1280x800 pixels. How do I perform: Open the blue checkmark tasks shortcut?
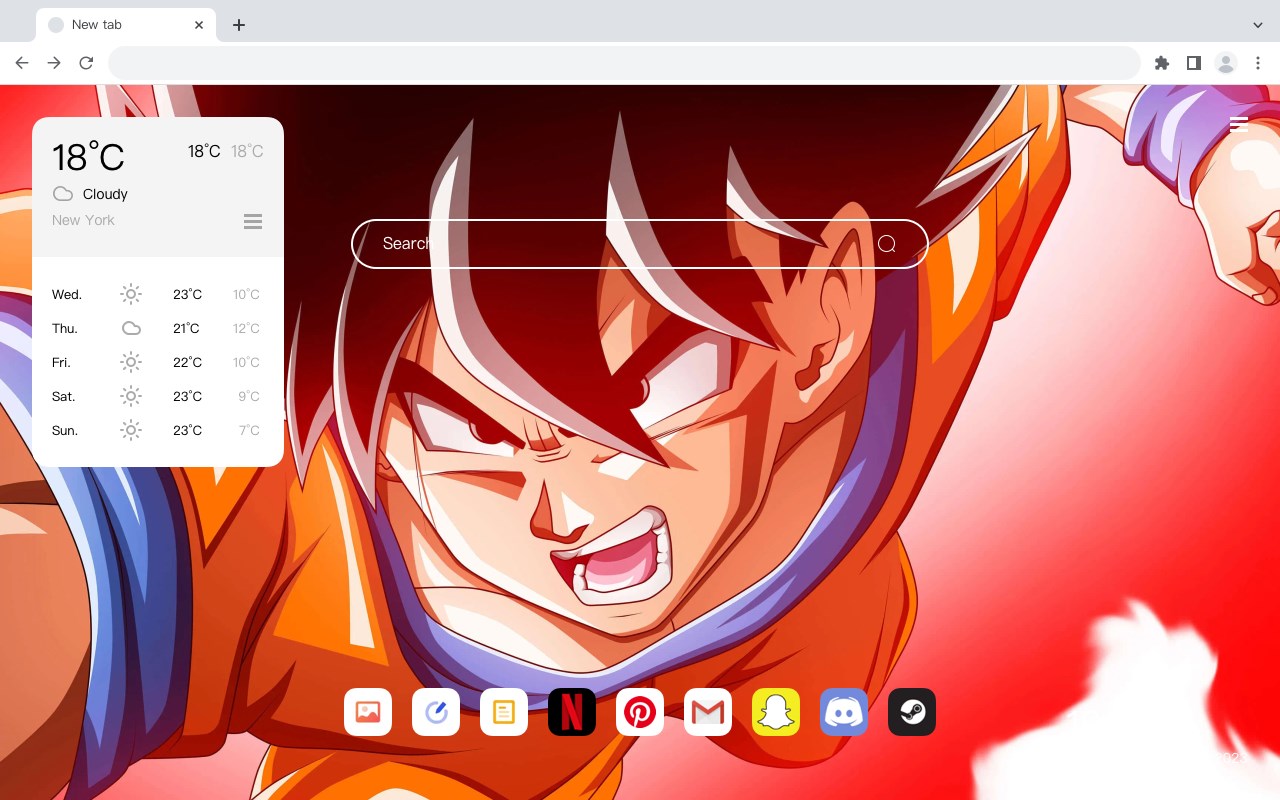pyautogui.click(x=436, y=712)
